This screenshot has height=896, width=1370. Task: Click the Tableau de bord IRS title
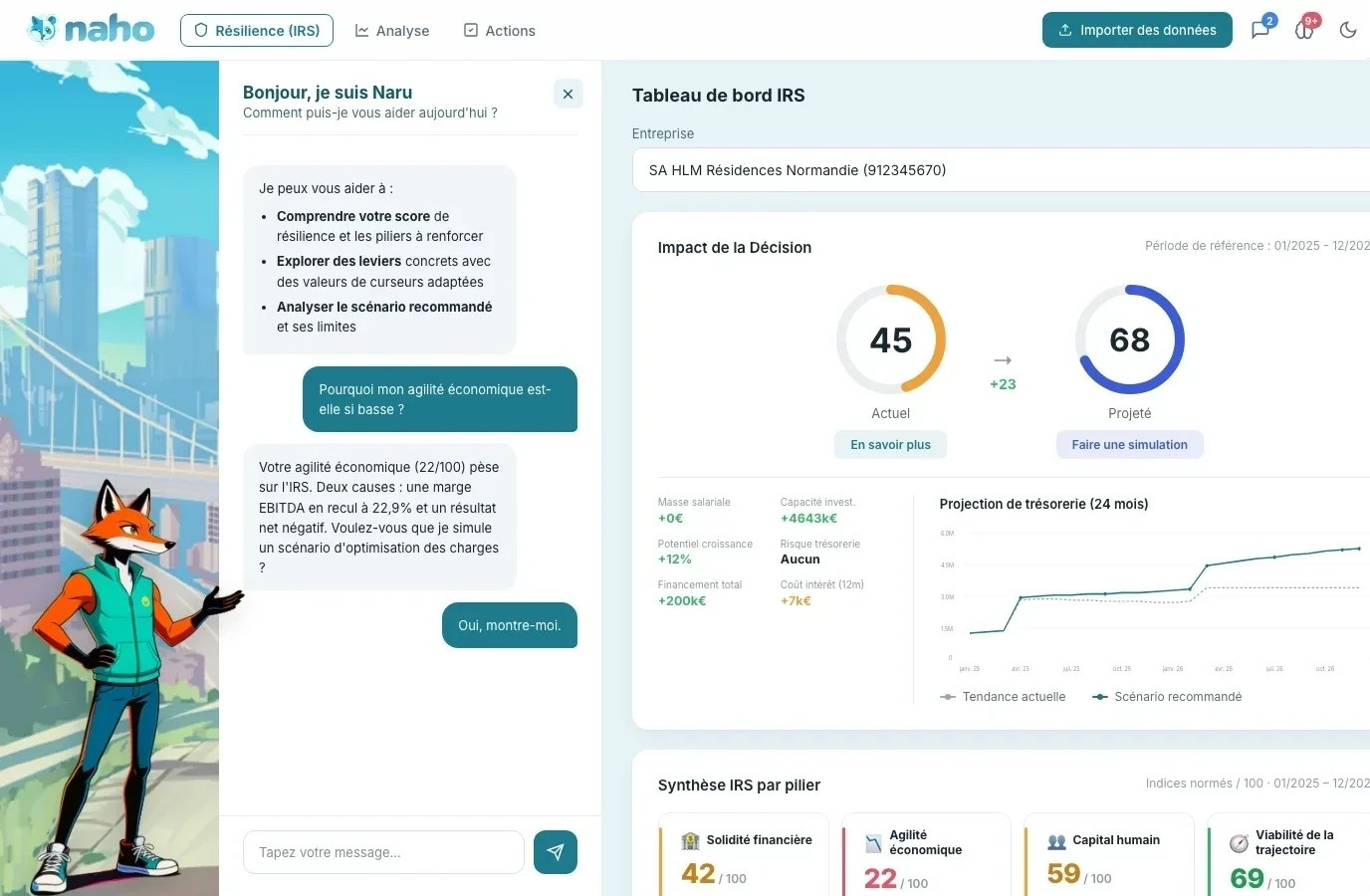tap(719, 96)
